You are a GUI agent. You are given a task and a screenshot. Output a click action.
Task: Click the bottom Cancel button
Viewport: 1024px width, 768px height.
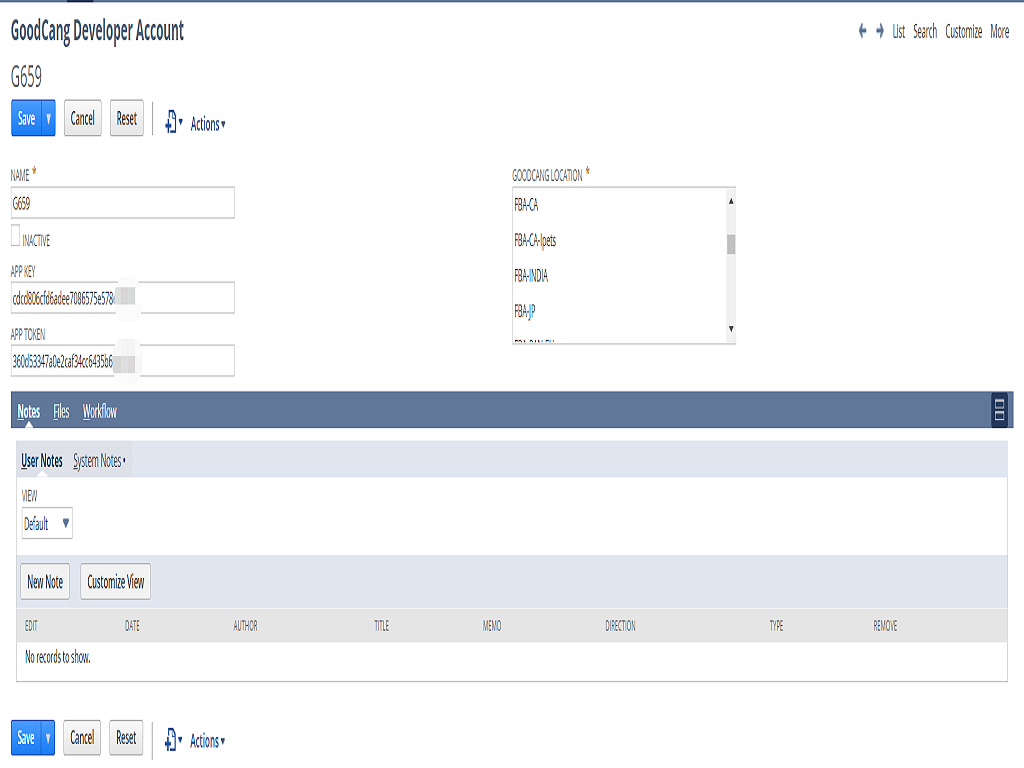(x=82, y=738)
